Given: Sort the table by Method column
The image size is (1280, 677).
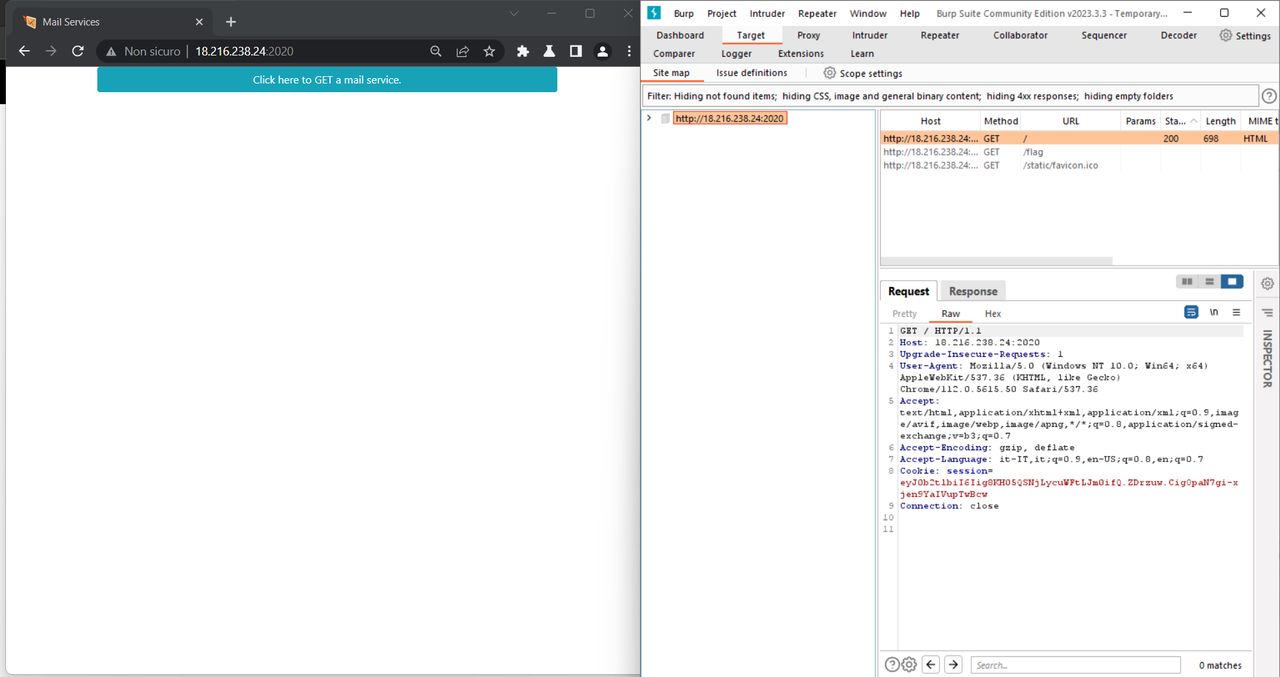Looking at the screenshot, I should click(1001, 121).
